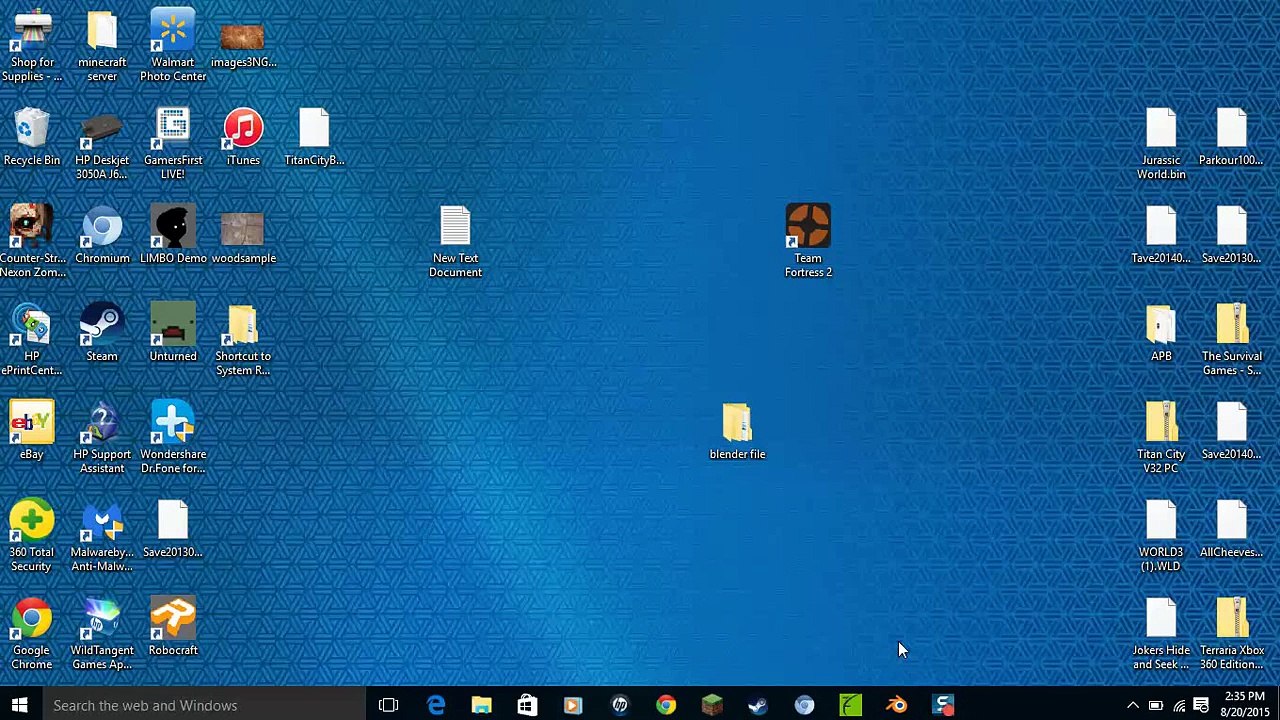Select the GamersFirst LIVE! shortcut
This screenshot has height=720, width=1280.
point(173,145)
